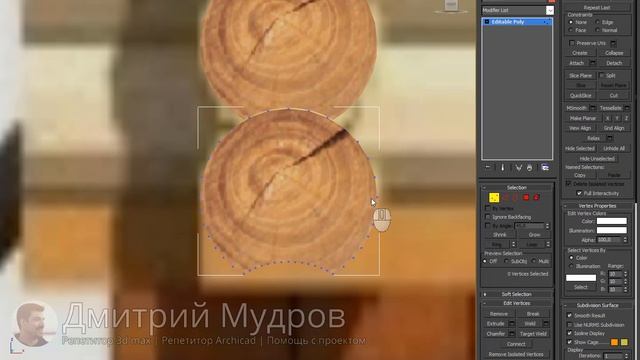Toggle Delete Isolated Vertices checkbox
Image resolution: width=640 pixels, height=360 pixels.
[x=569, y=184]
